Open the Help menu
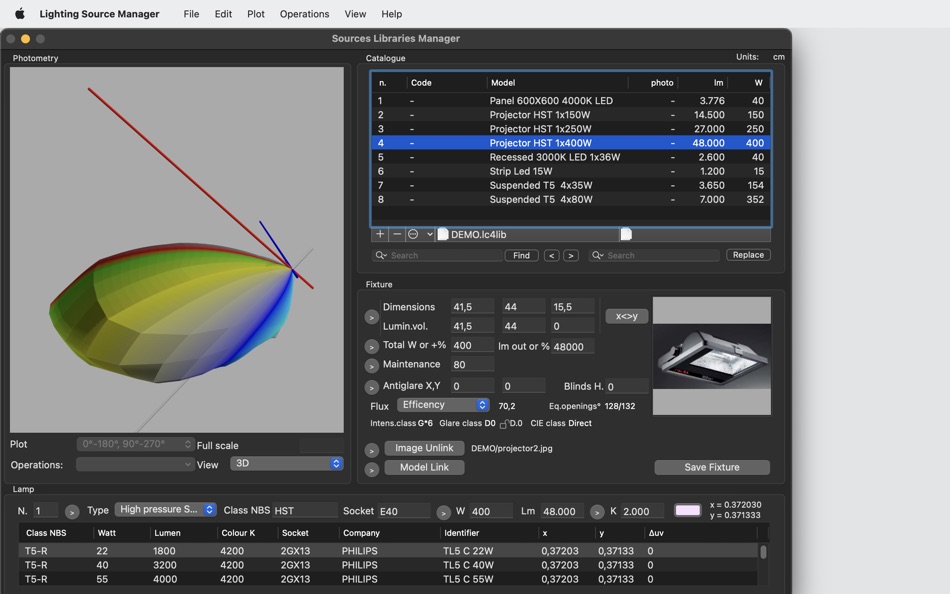The width and height of the screenshot is (950, 594). (x=391, y=13)
